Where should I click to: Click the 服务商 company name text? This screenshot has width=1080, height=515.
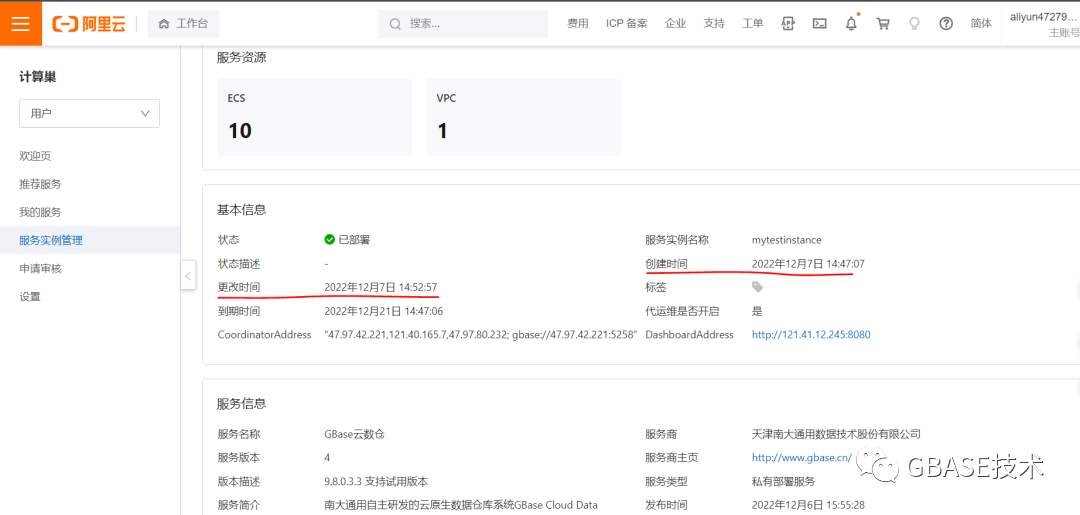[836, 434]
